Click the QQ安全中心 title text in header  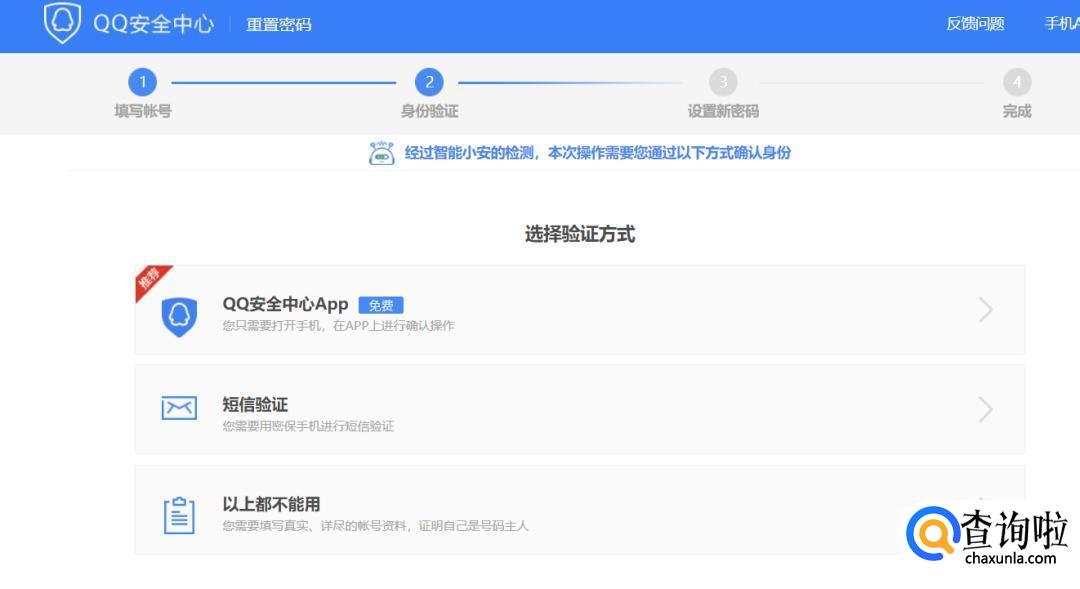154,23
